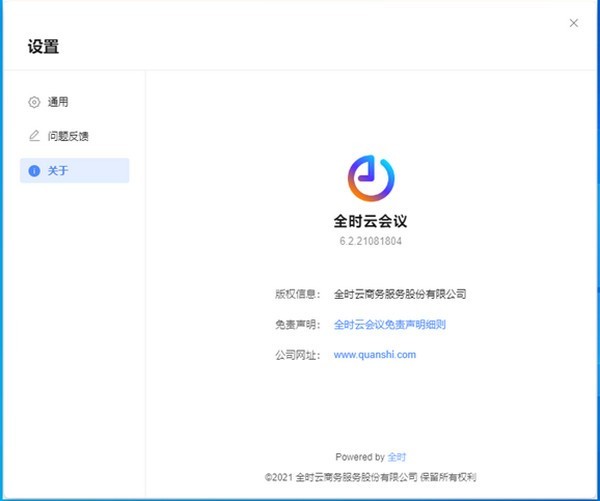Open the 全时云会议免责声明细则 link

390,325
